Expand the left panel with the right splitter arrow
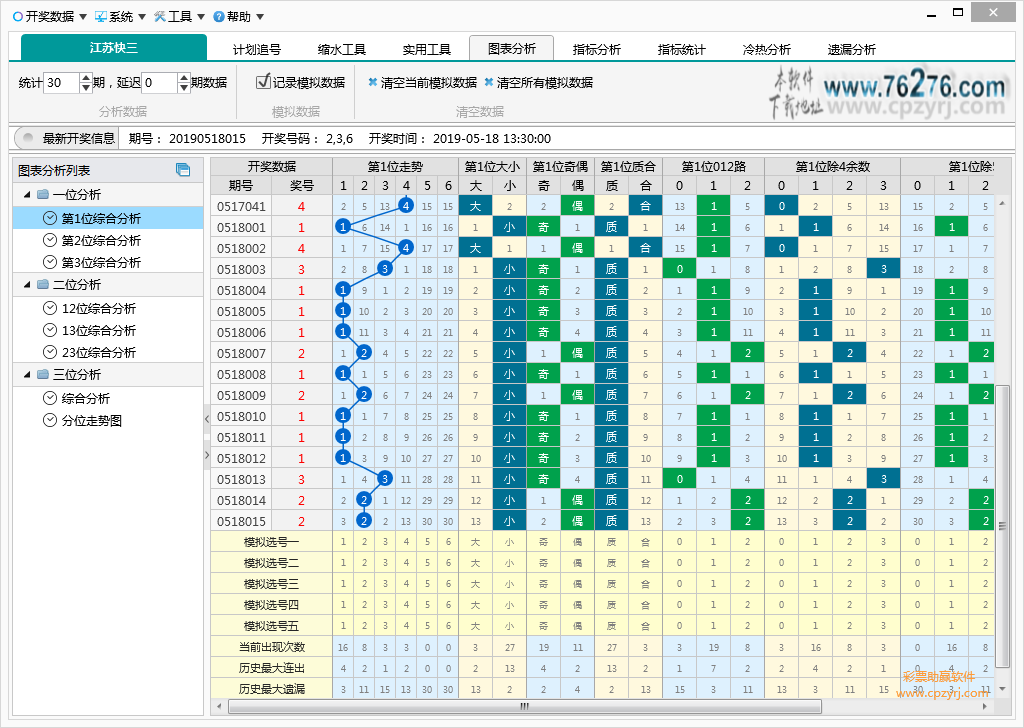The width and height of the screenshot is (1024, 728). coord(207,455)
